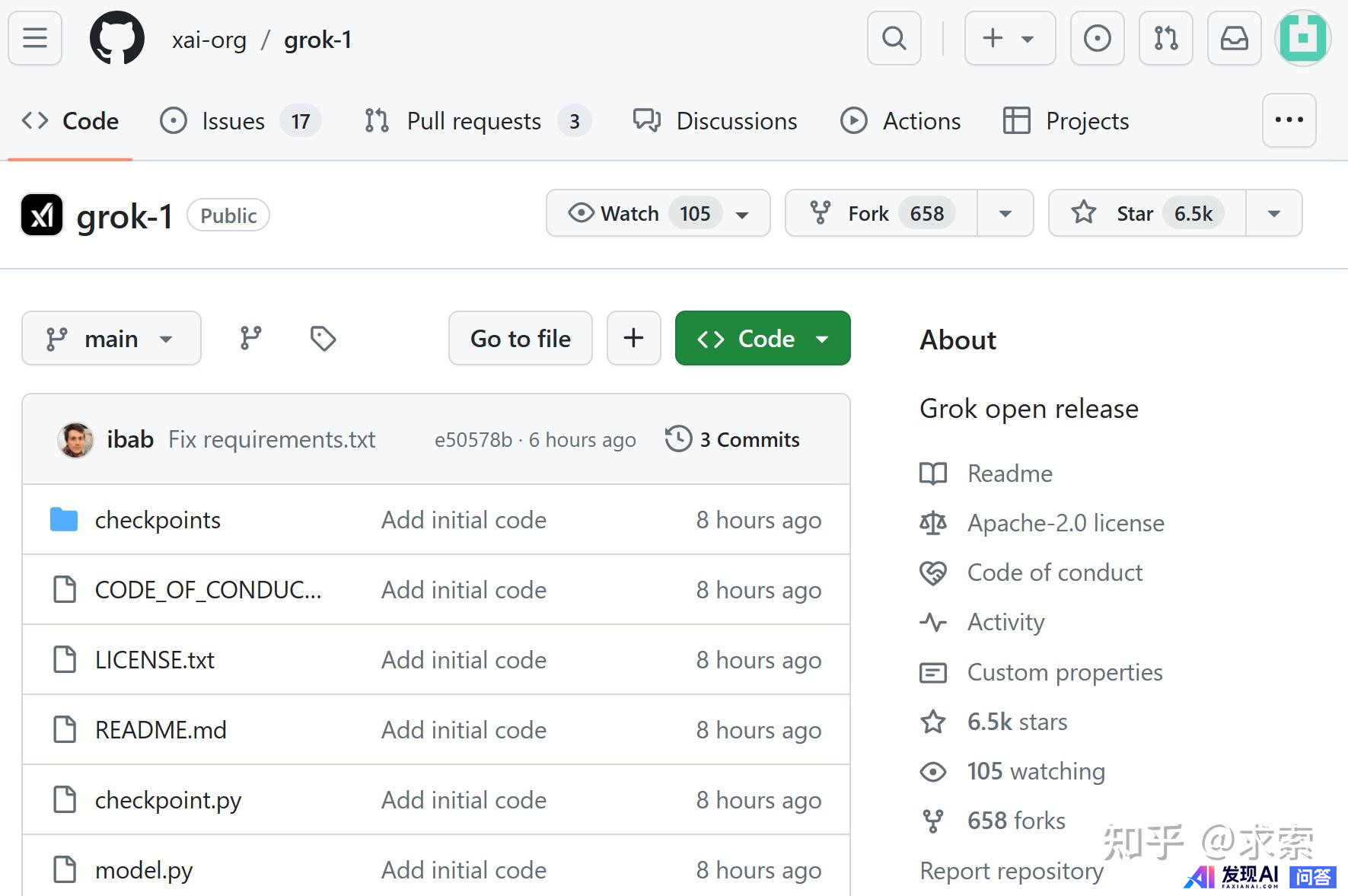Switch to the Code tab
This screenshot has width=1348, height=896.
(x=70, y=121)
